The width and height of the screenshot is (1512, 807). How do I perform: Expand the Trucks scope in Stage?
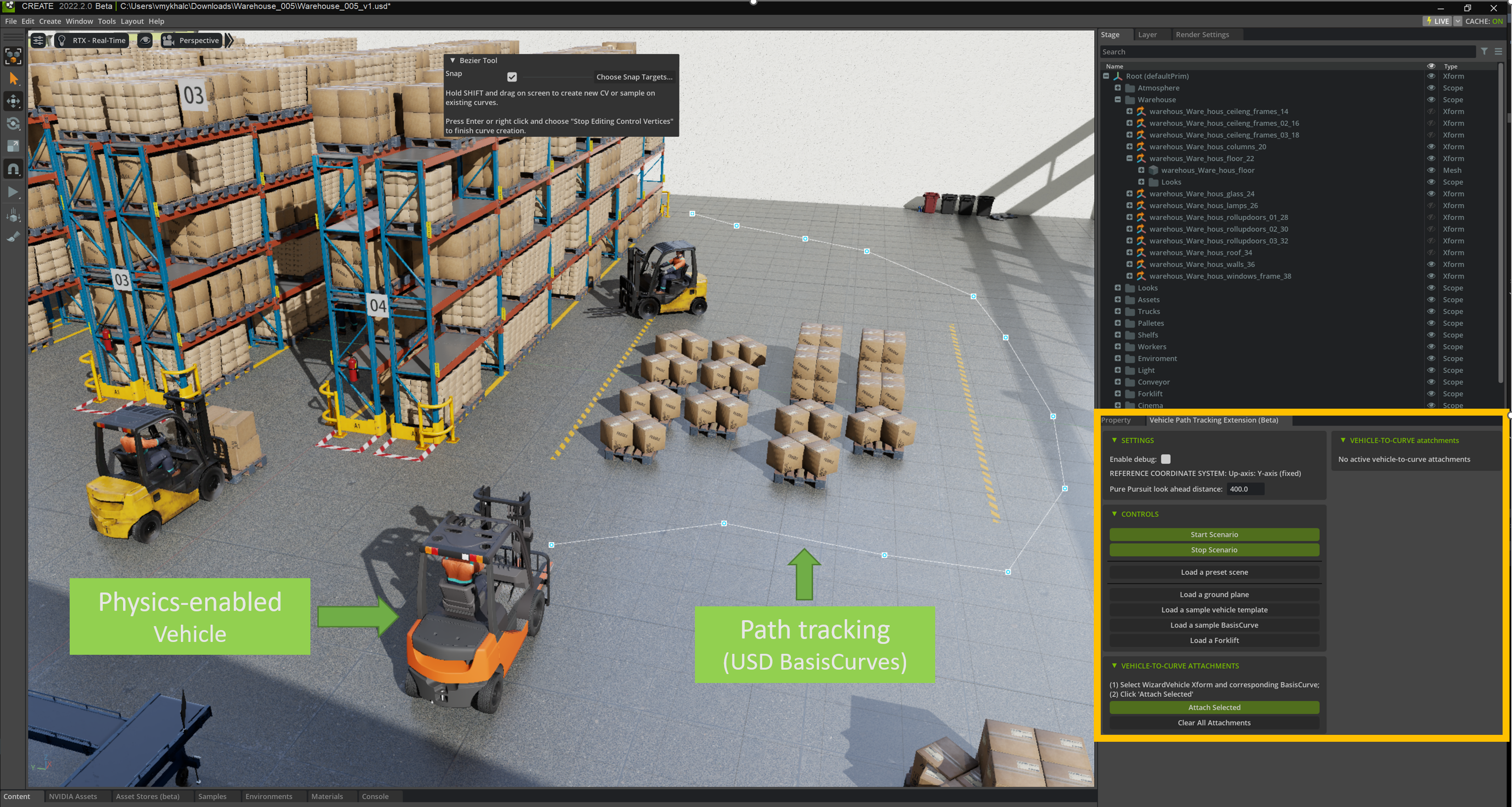(1118, 312)
